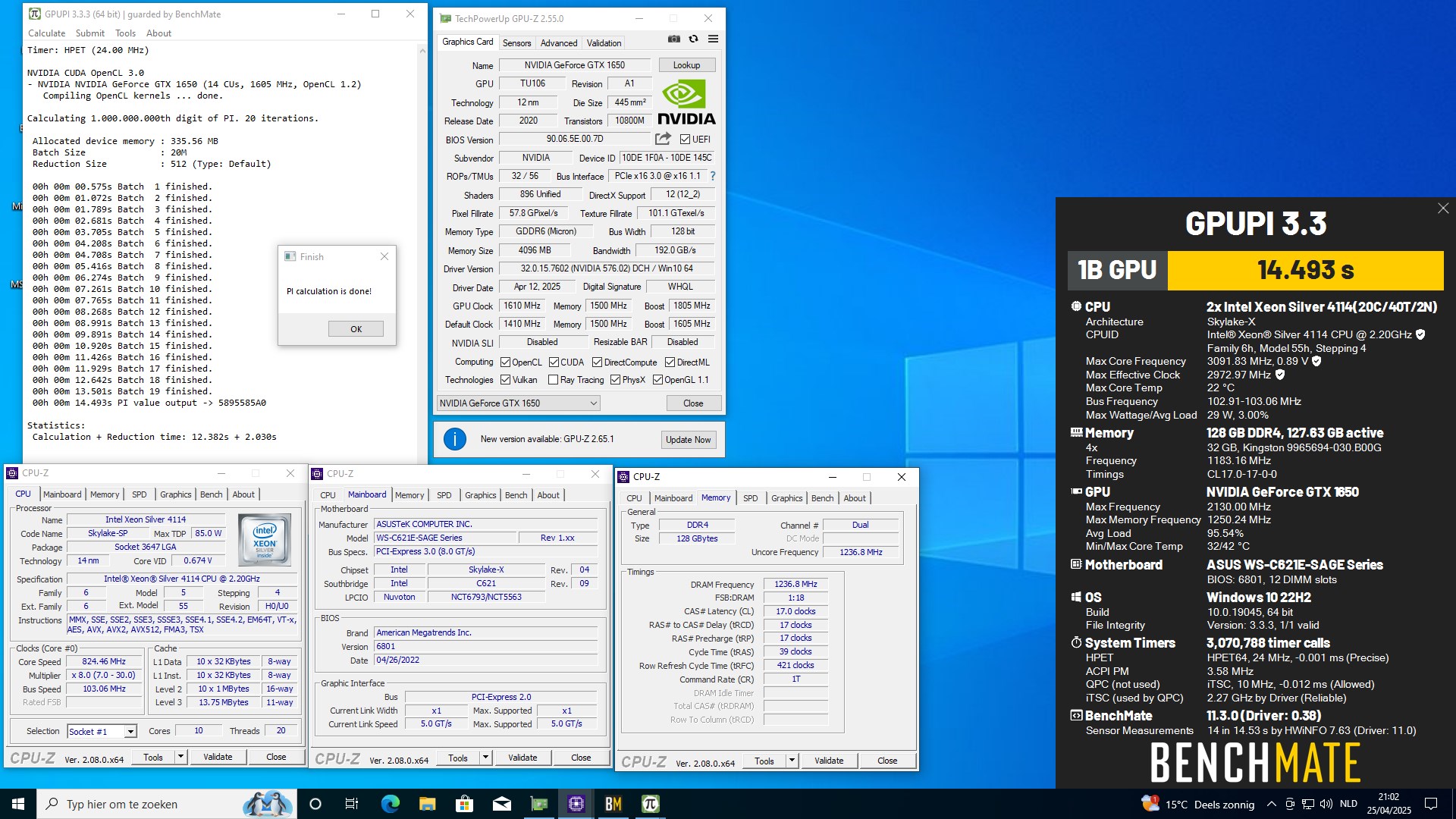Screen dimensions: 1456x819
Task: Switch to Sensors tab in GPU-Z
Action: point(516,43)
